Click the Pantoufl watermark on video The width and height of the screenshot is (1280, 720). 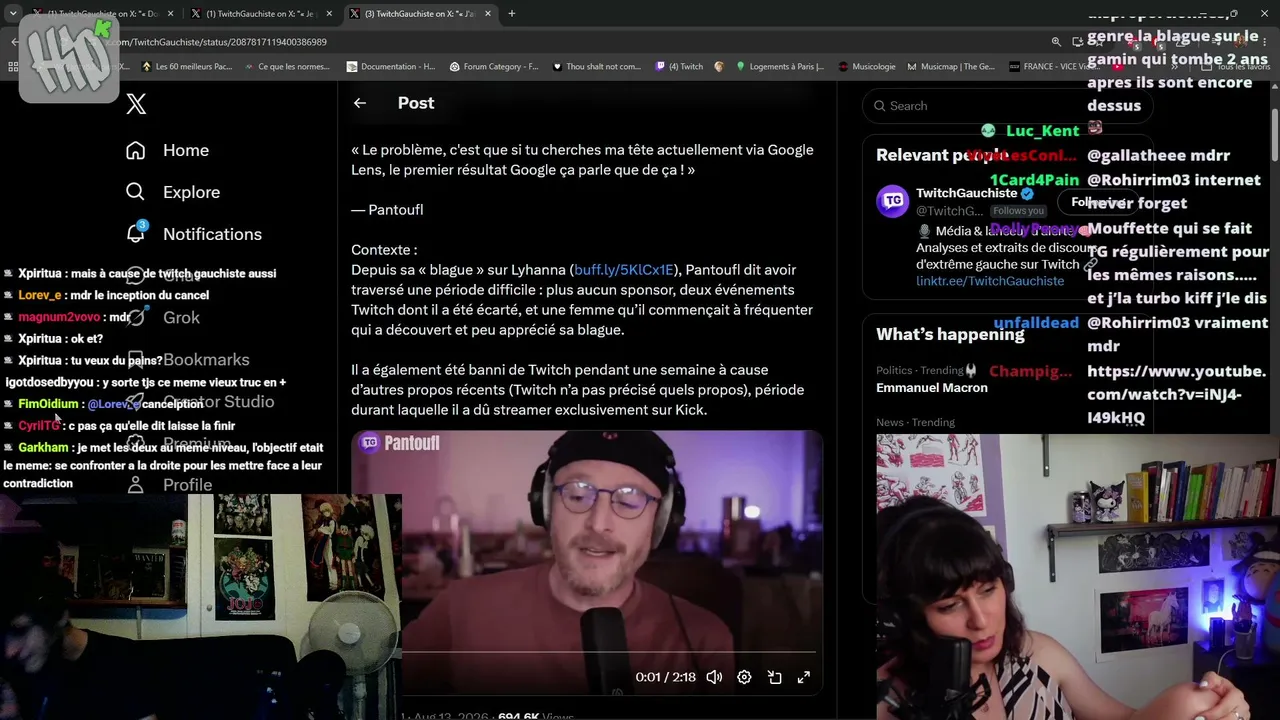[x=399, y=443]
